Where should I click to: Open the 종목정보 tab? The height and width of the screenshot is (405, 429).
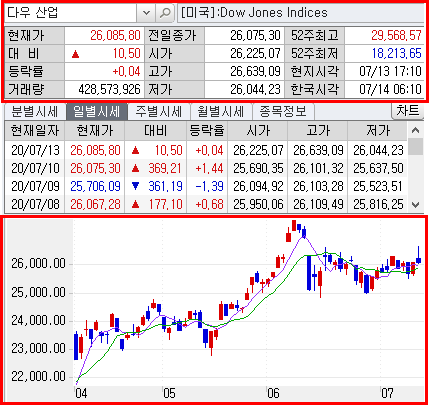pos(283,111)
